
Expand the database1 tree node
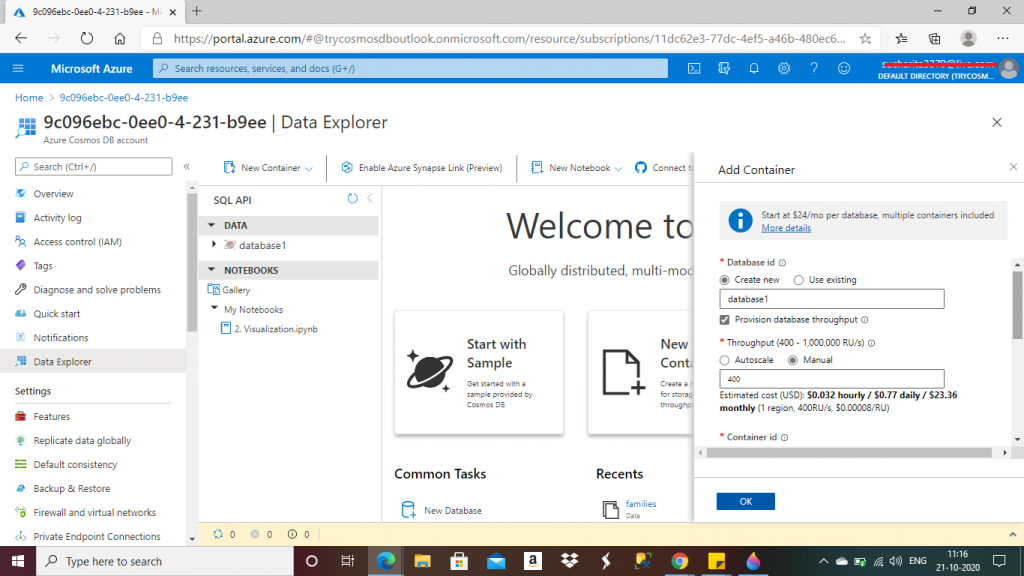(214, 245)
